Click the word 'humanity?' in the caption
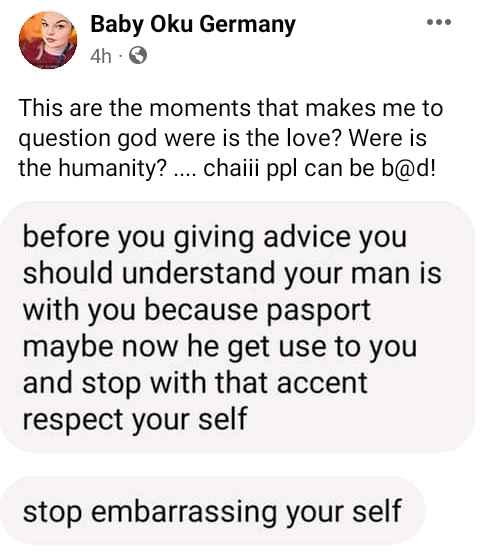Viewport: 480px width, 554px height. pos(112,169)
